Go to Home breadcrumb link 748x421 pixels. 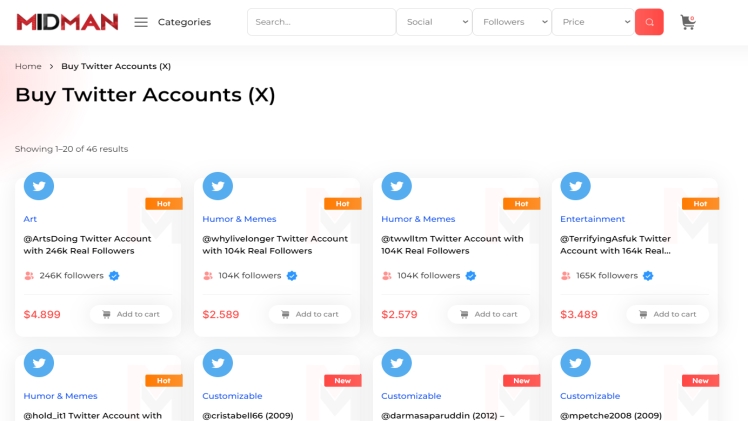tap(28, 66)
